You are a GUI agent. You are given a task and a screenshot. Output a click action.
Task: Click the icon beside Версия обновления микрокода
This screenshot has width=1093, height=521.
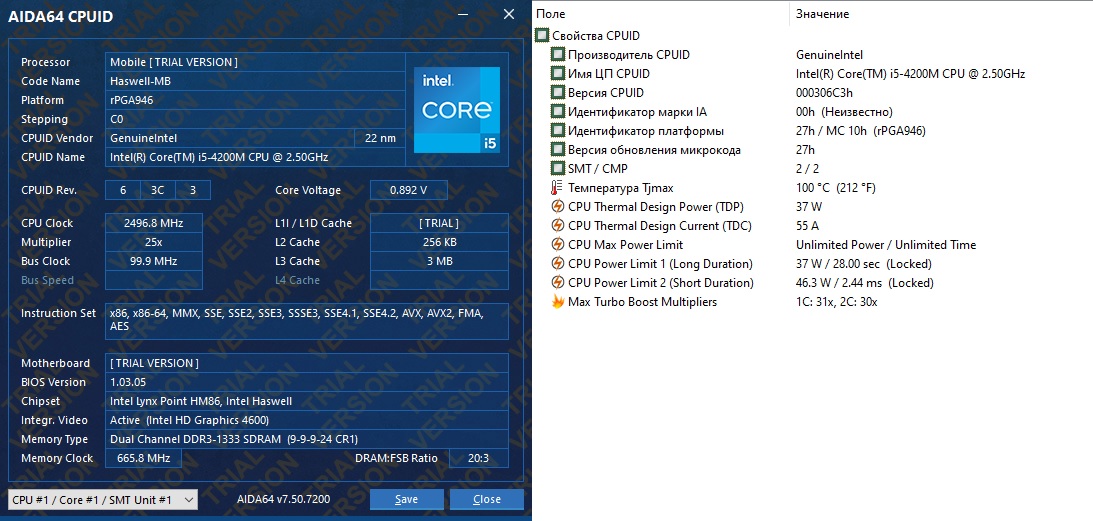coord(558,150)
